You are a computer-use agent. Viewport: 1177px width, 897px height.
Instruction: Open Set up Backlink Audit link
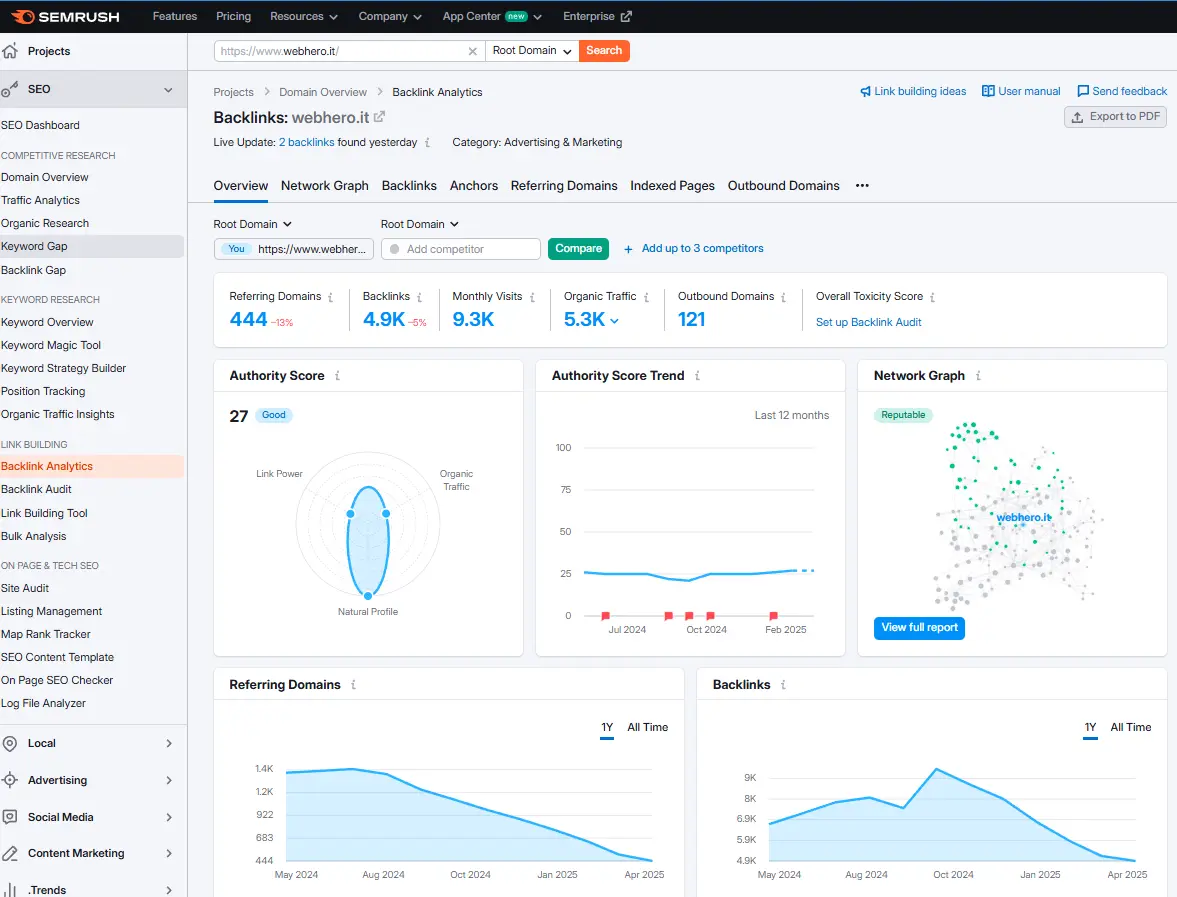[868, 322]
